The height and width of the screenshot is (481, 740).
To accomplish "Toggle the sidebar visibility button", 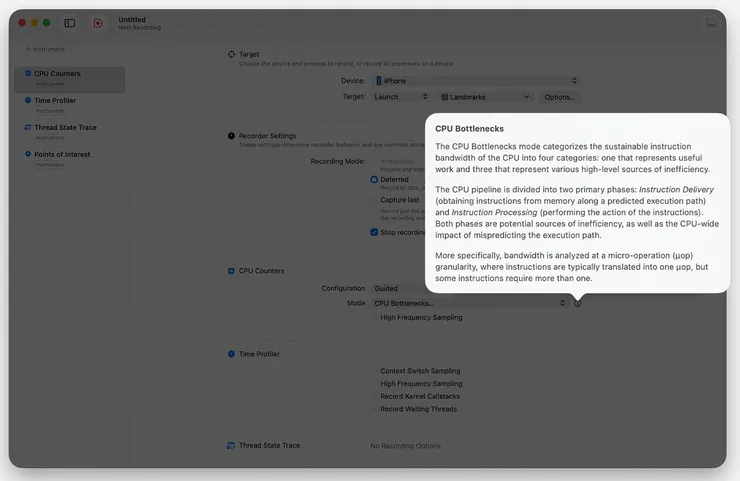I will point(70,23).
